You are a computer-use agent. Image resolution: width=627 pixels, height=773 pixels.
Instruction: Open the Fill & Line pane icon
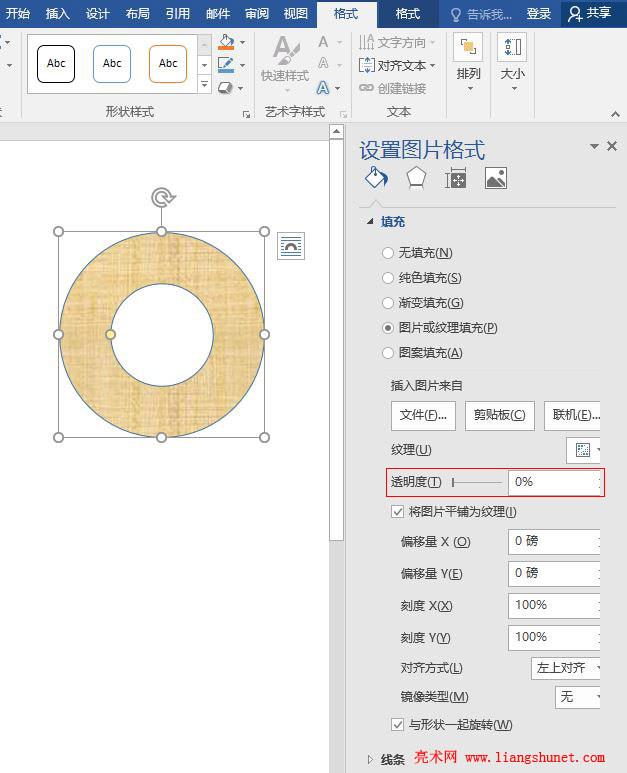click(376, 177)
